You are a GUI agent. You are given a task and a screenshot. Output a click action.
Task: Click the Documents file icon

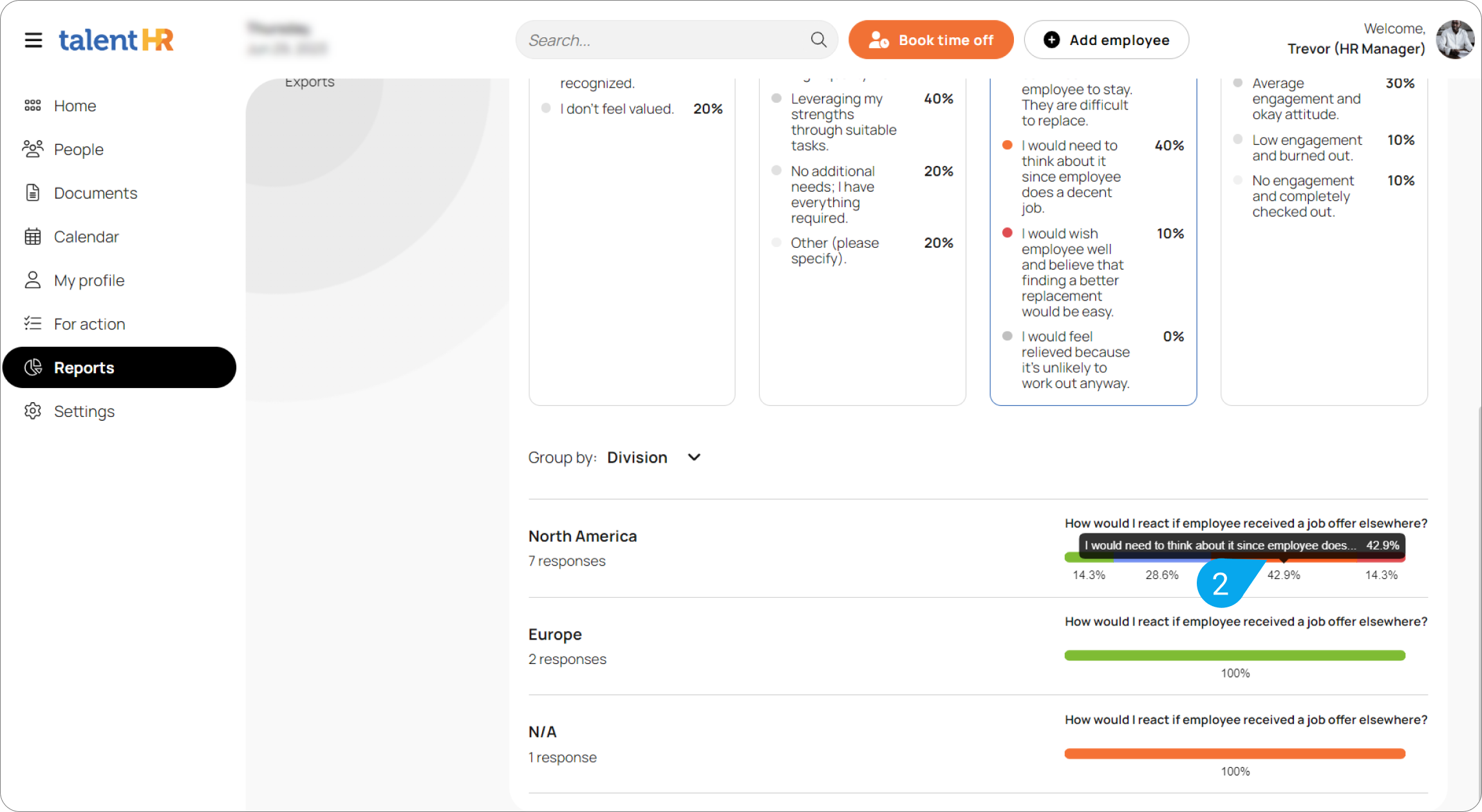point(33,193)
